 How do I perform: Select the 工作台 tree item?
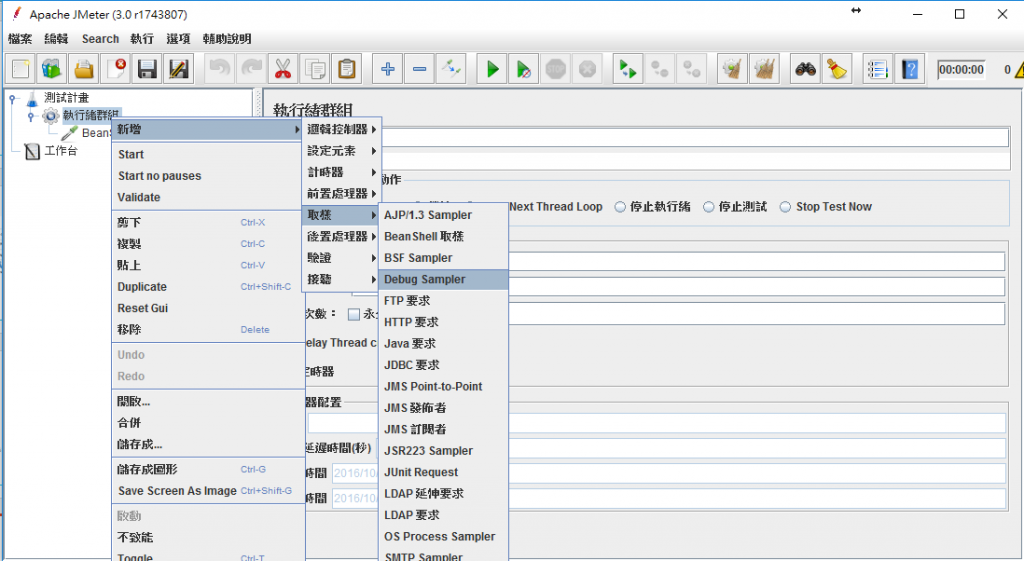pos(61,152)
